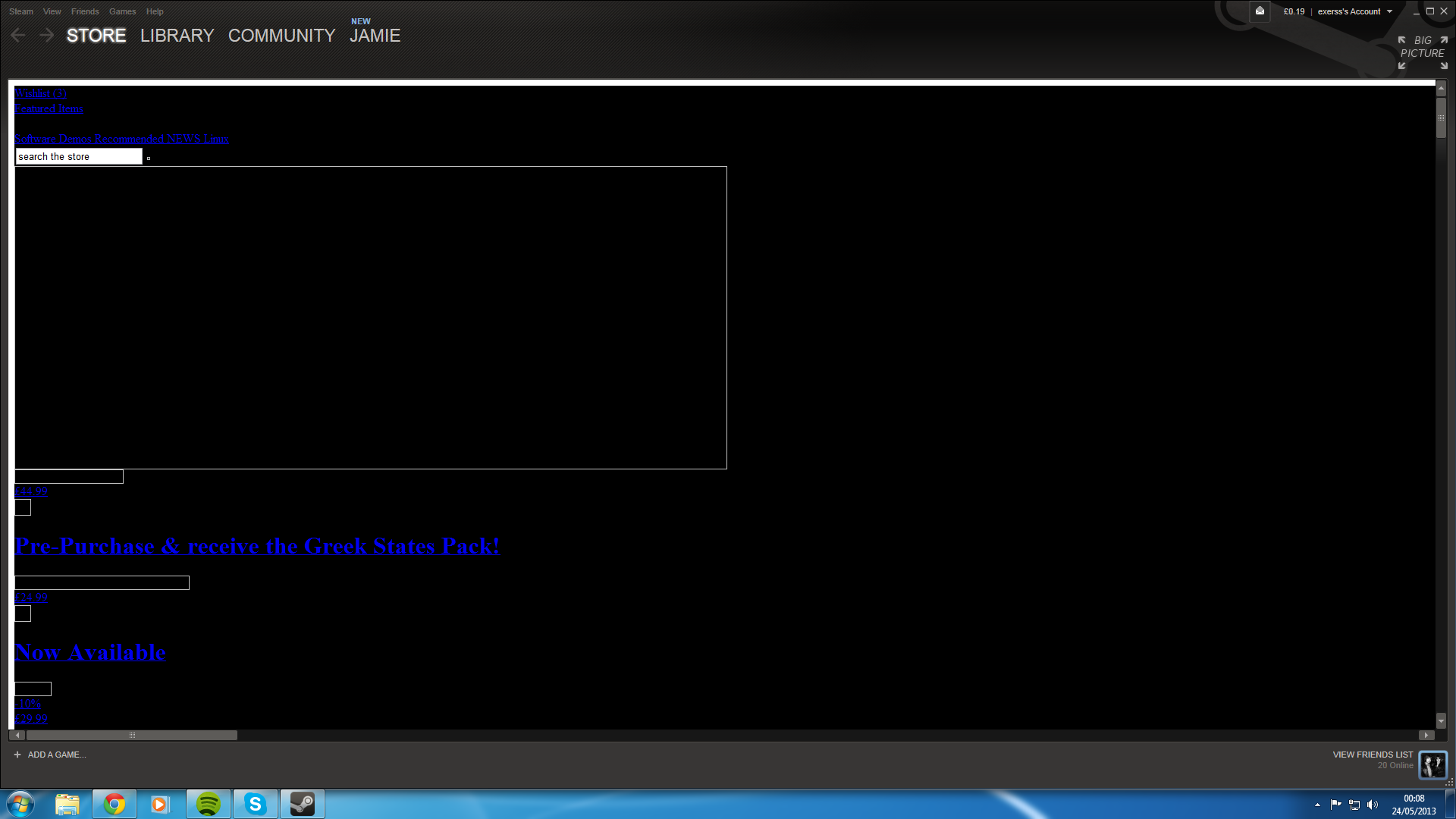Go back with the left arrow
The width and height of the screenshot is (1456, 819).
(19, 35)
